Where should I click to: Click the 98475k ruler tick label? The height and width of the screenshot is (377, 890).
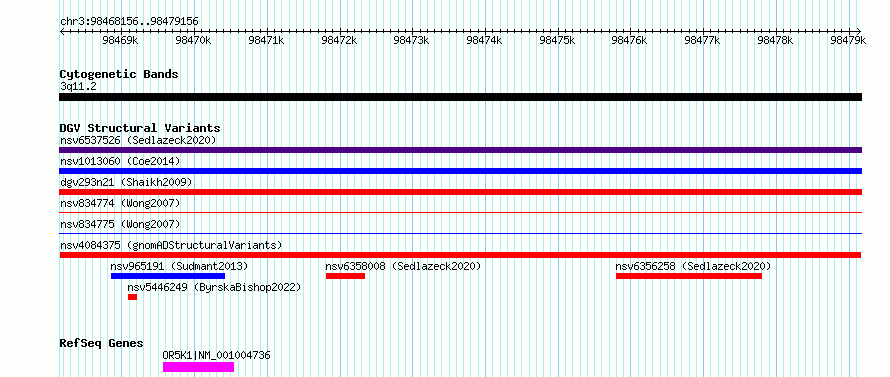tap(557, 40)
